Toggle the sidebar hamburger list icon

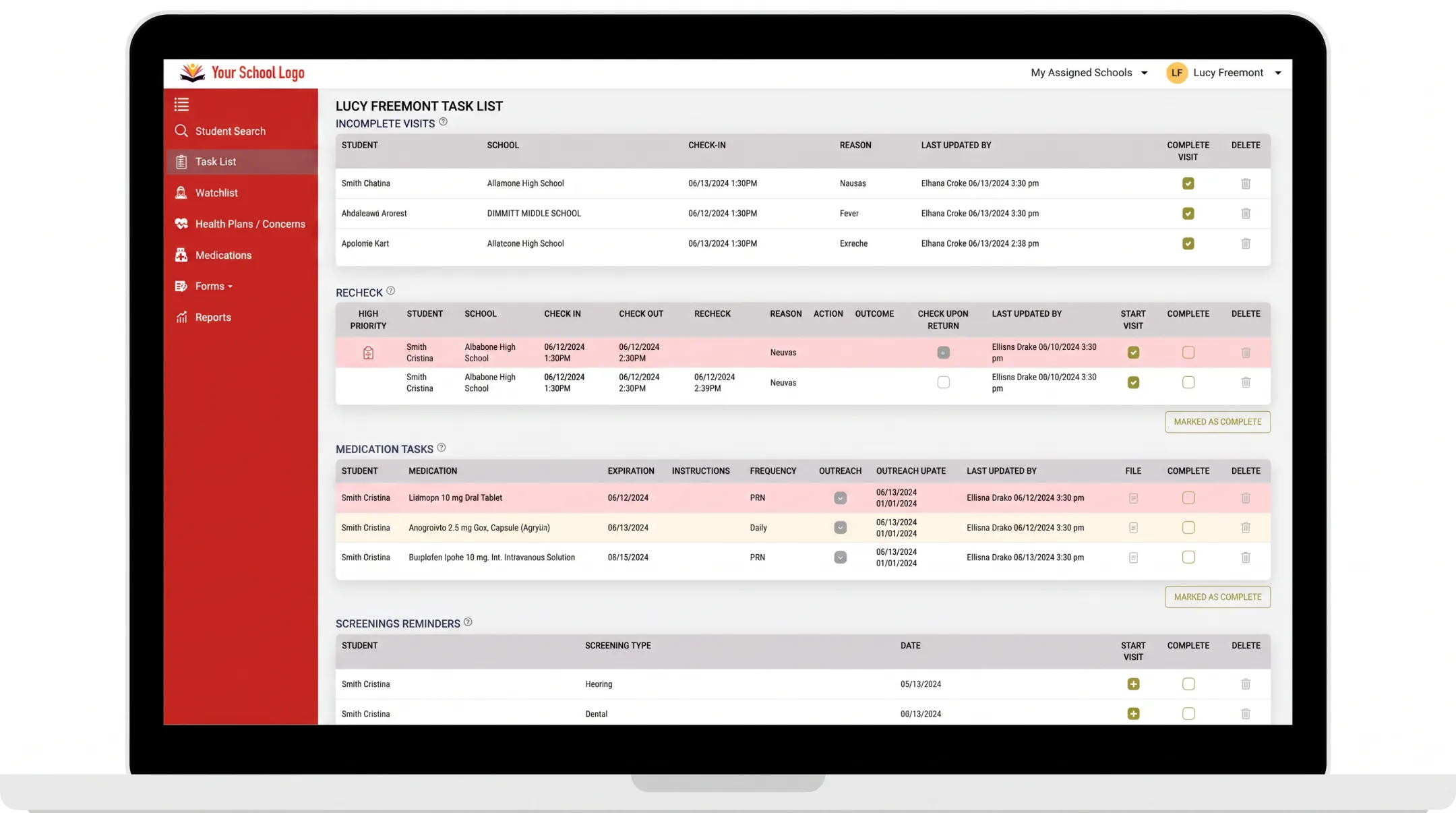(181, 104)
